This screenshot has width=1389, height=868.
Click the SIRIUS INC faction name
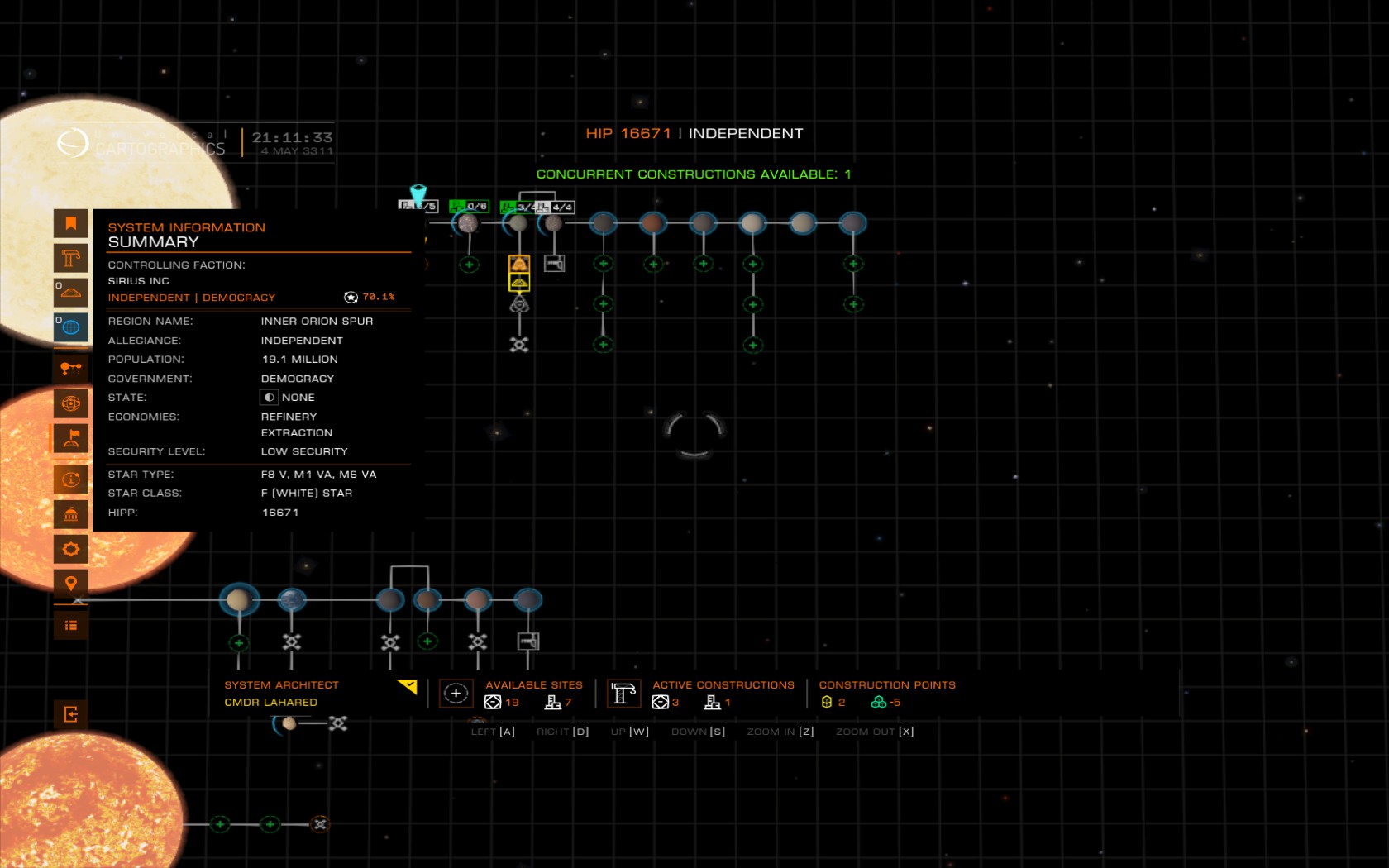pos(139,281)
